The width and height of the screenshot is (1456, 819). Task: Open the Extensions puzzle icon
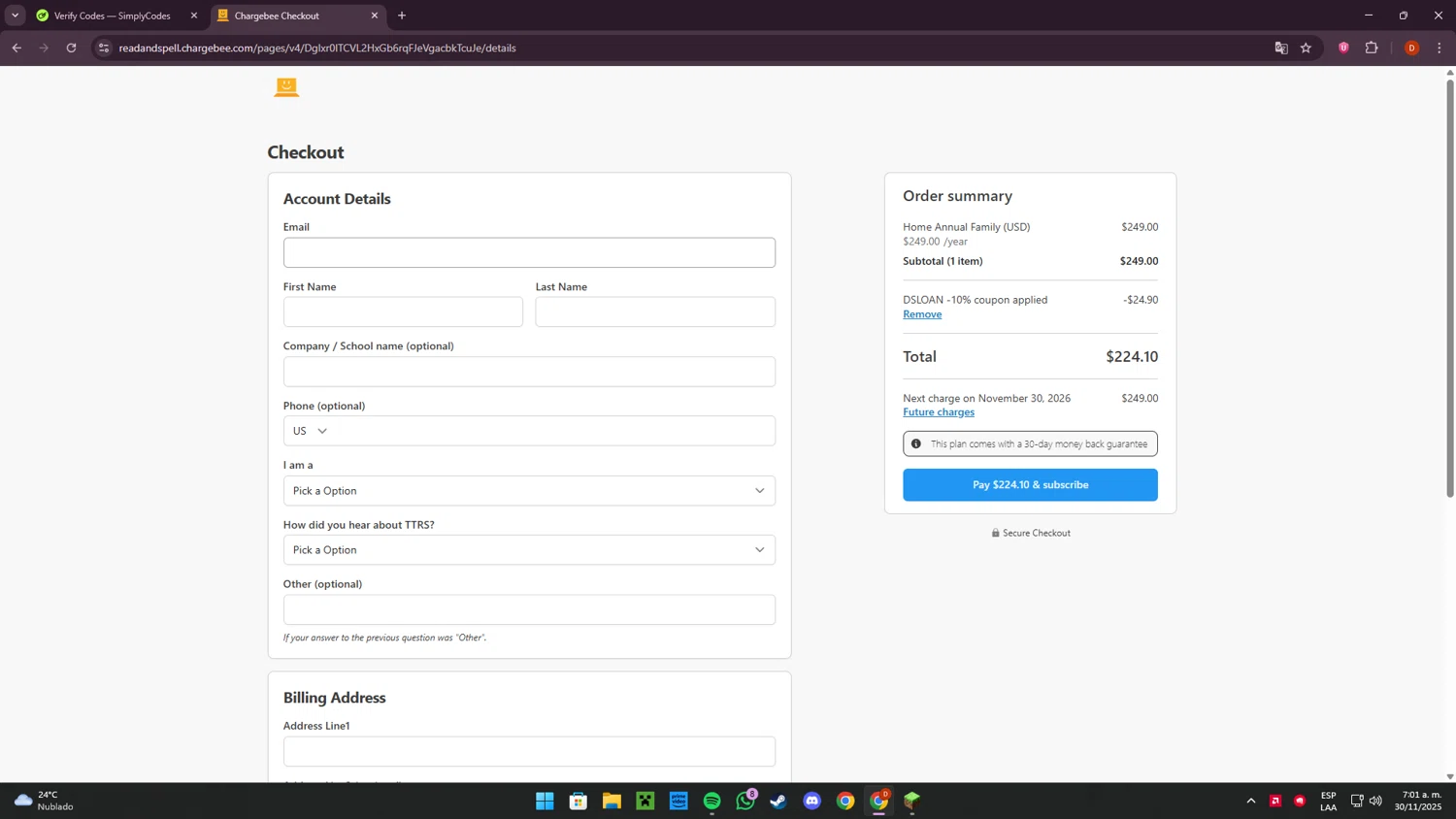coord(1372,48)
